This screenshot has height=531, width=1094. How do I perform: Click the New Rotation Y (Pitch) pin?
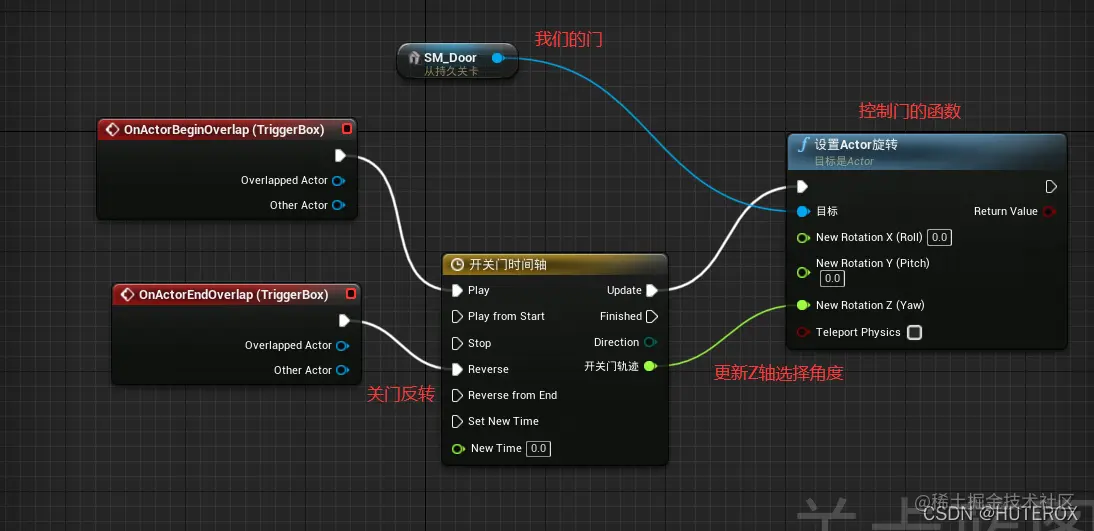803,271
